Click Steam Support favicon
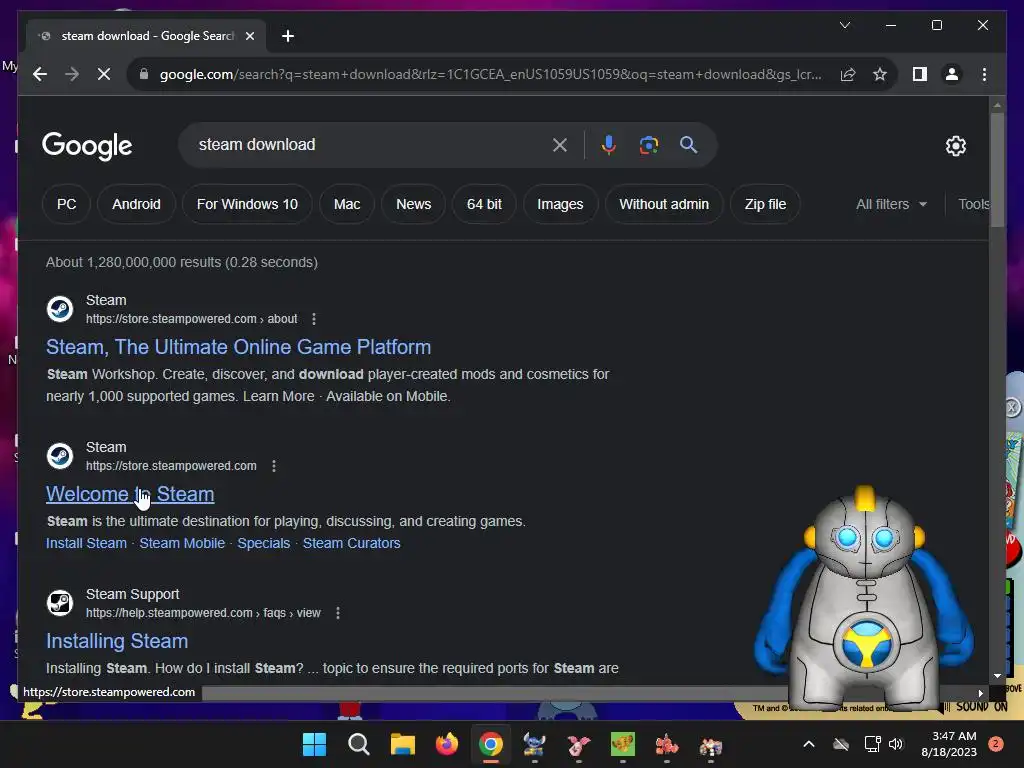Viewport: 1024px width, 768px height. point(60,603)
